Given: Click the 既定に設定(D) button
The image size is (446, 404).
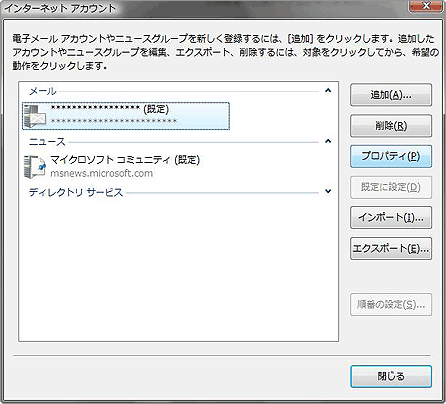Looking at the screenshot, I should click(x=391, y=187).
